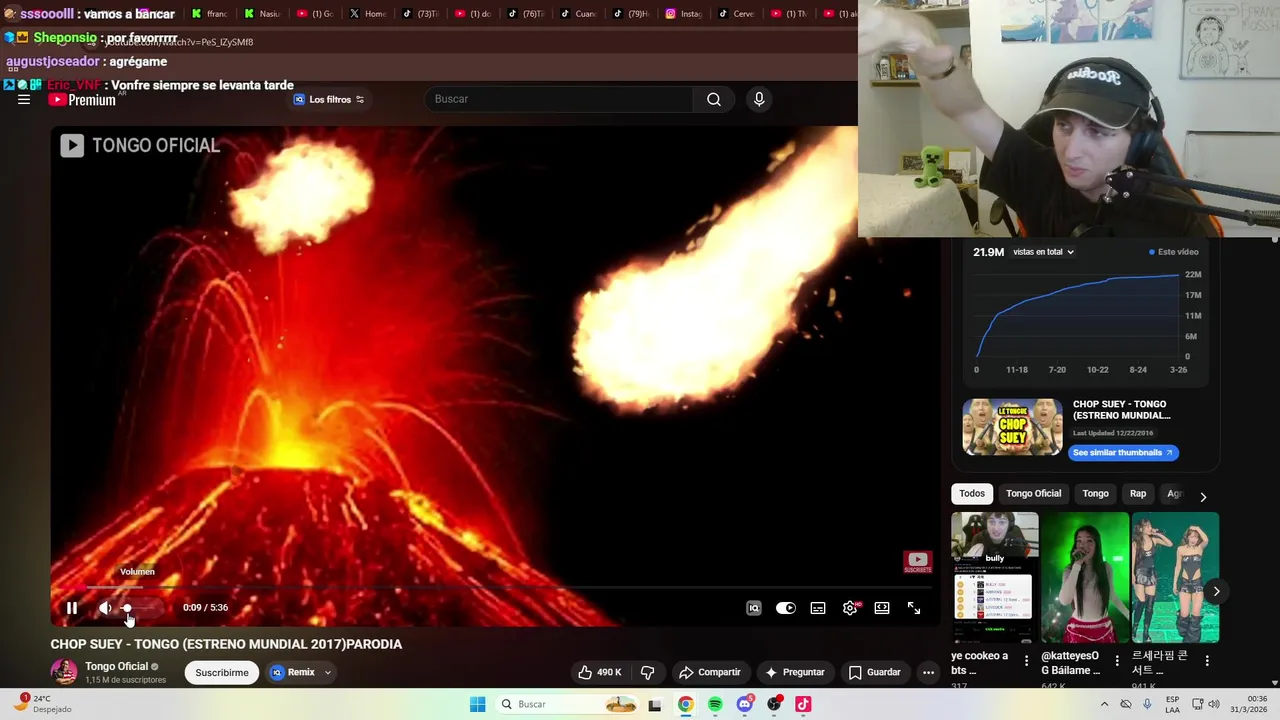Open Windows Start menu
The width and height of the screenshot is (1280, 720).
[478, 704]
